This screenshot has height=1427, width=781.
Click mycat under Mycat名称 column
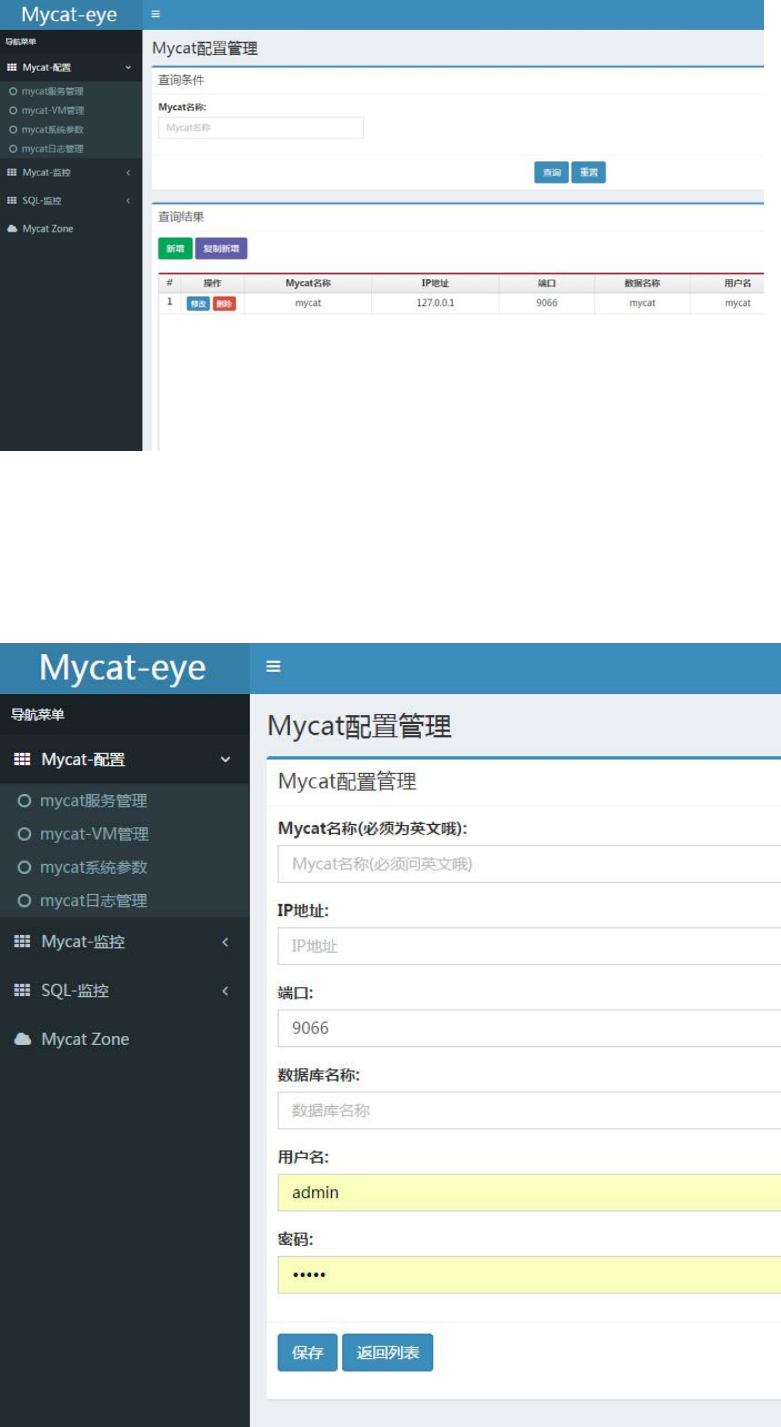click(308, 303)
